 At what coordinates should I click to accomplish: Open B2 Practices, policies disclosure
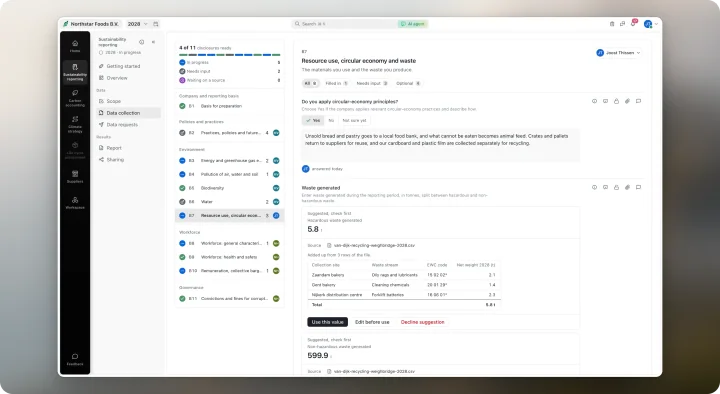(x=229, y=133)
